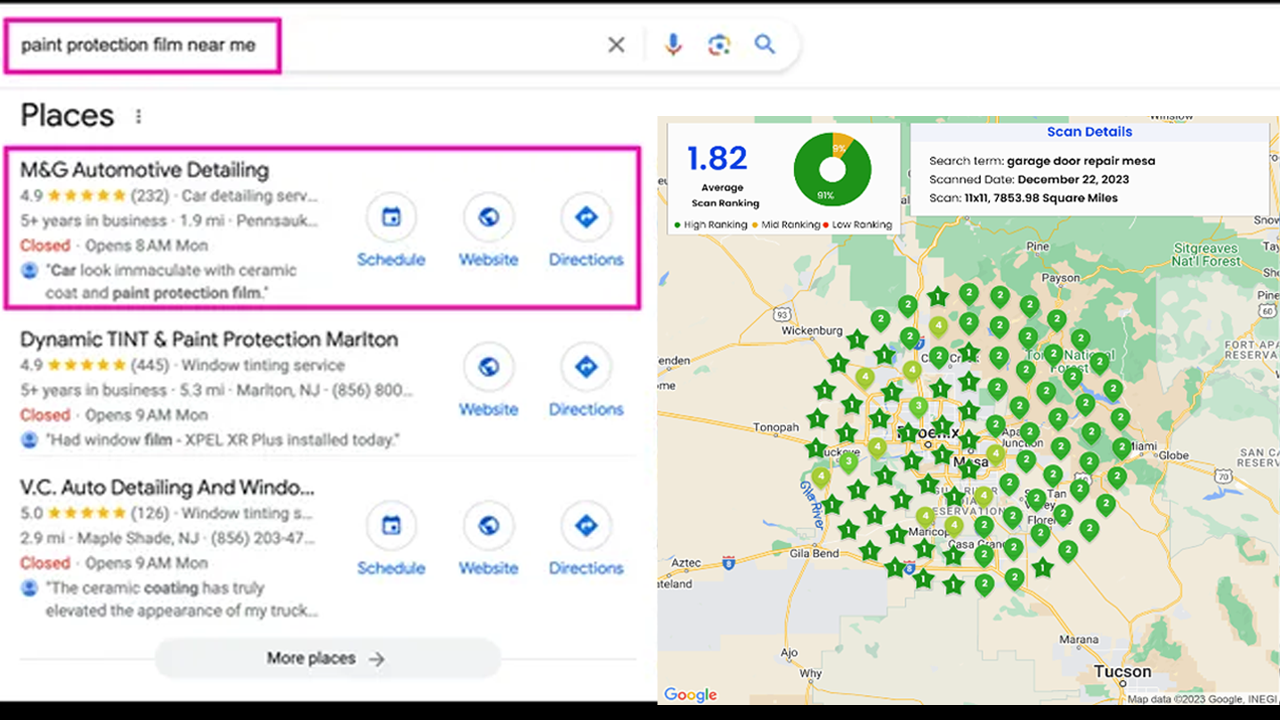Open the Places three-dot options menu
The image size is (1280, 720).
[138, 116]
